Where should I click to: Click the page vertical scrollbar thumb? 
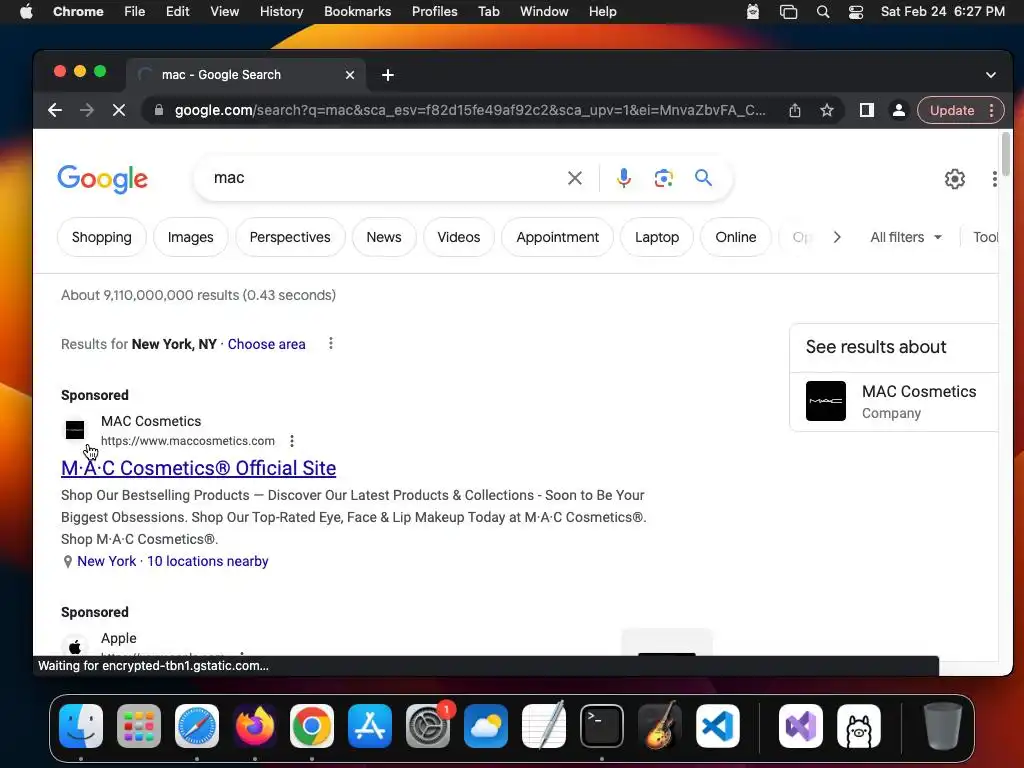click(1006, 153)
